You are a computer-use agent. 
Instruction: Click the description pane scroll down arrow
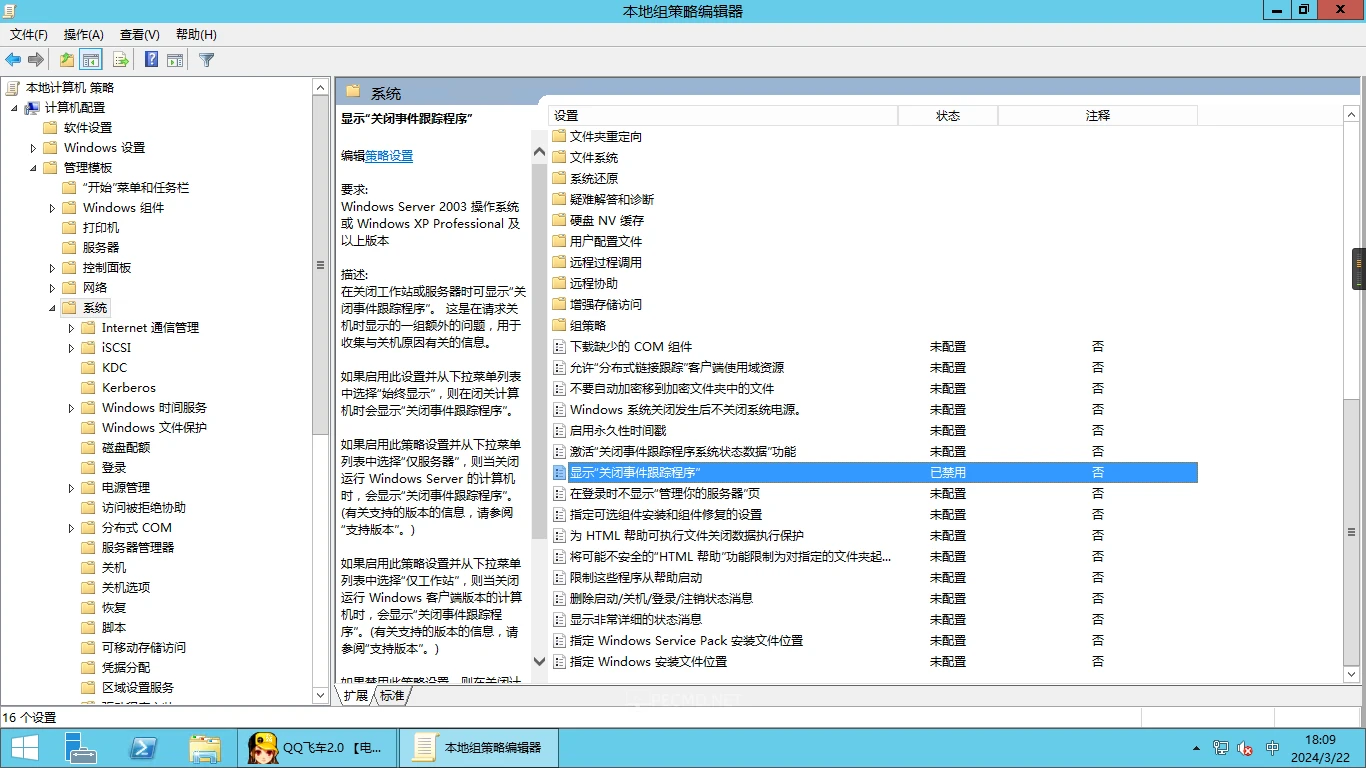pyautogui.click(x=540, y=662)
